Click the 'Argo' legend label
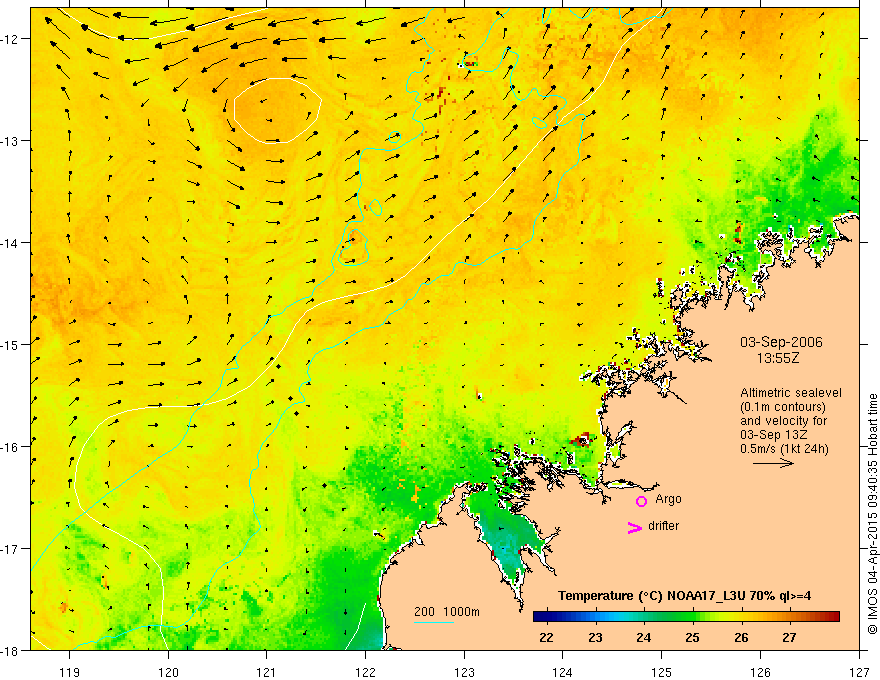 point(668,499)
